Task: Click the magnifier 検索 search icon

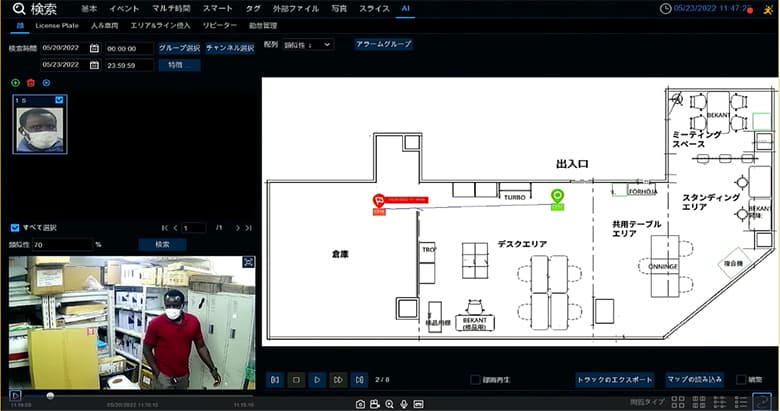Action: pyautogui.click(x=19, y=8)
